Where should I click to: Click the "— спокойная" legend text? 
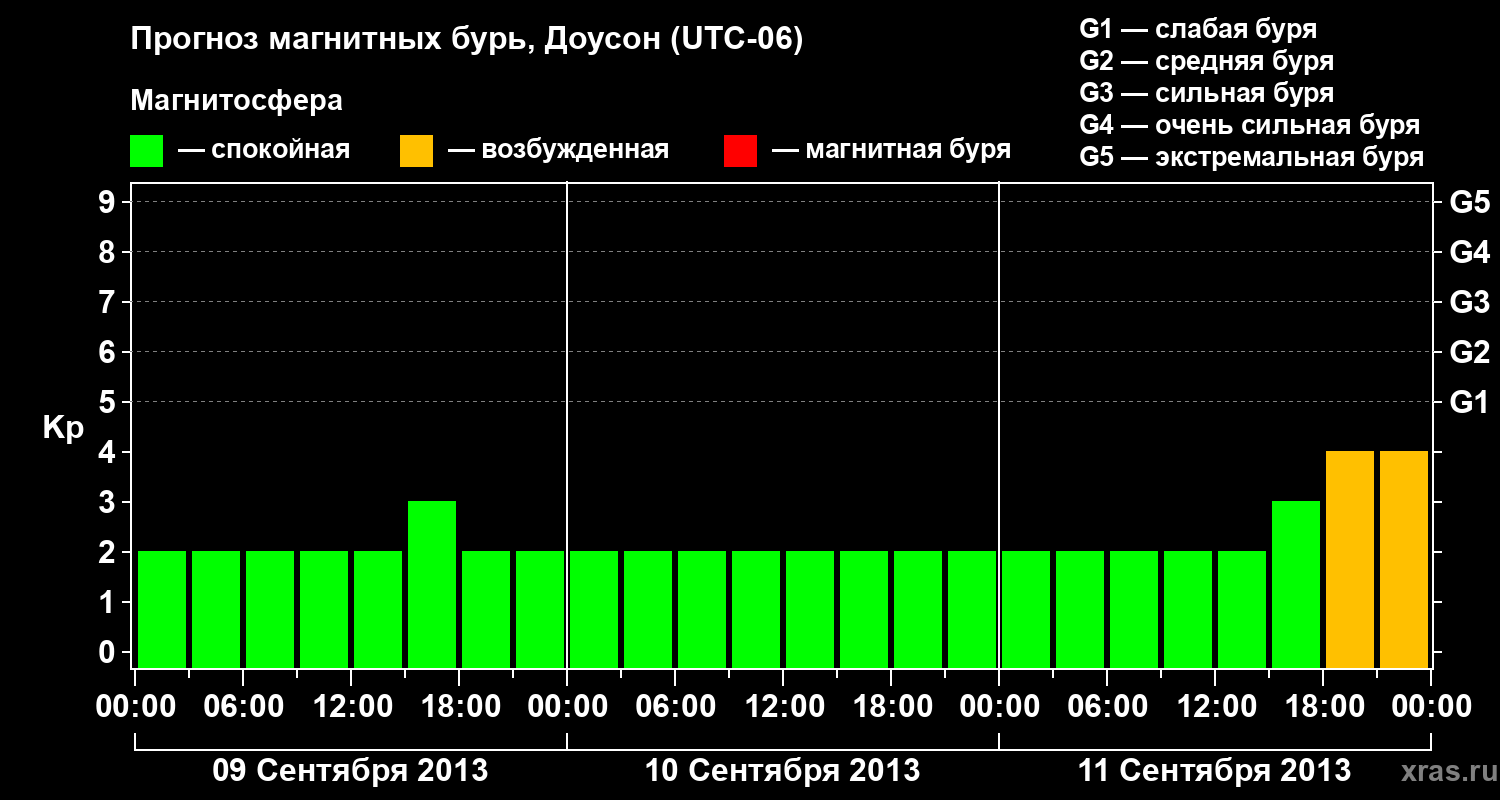264,151
